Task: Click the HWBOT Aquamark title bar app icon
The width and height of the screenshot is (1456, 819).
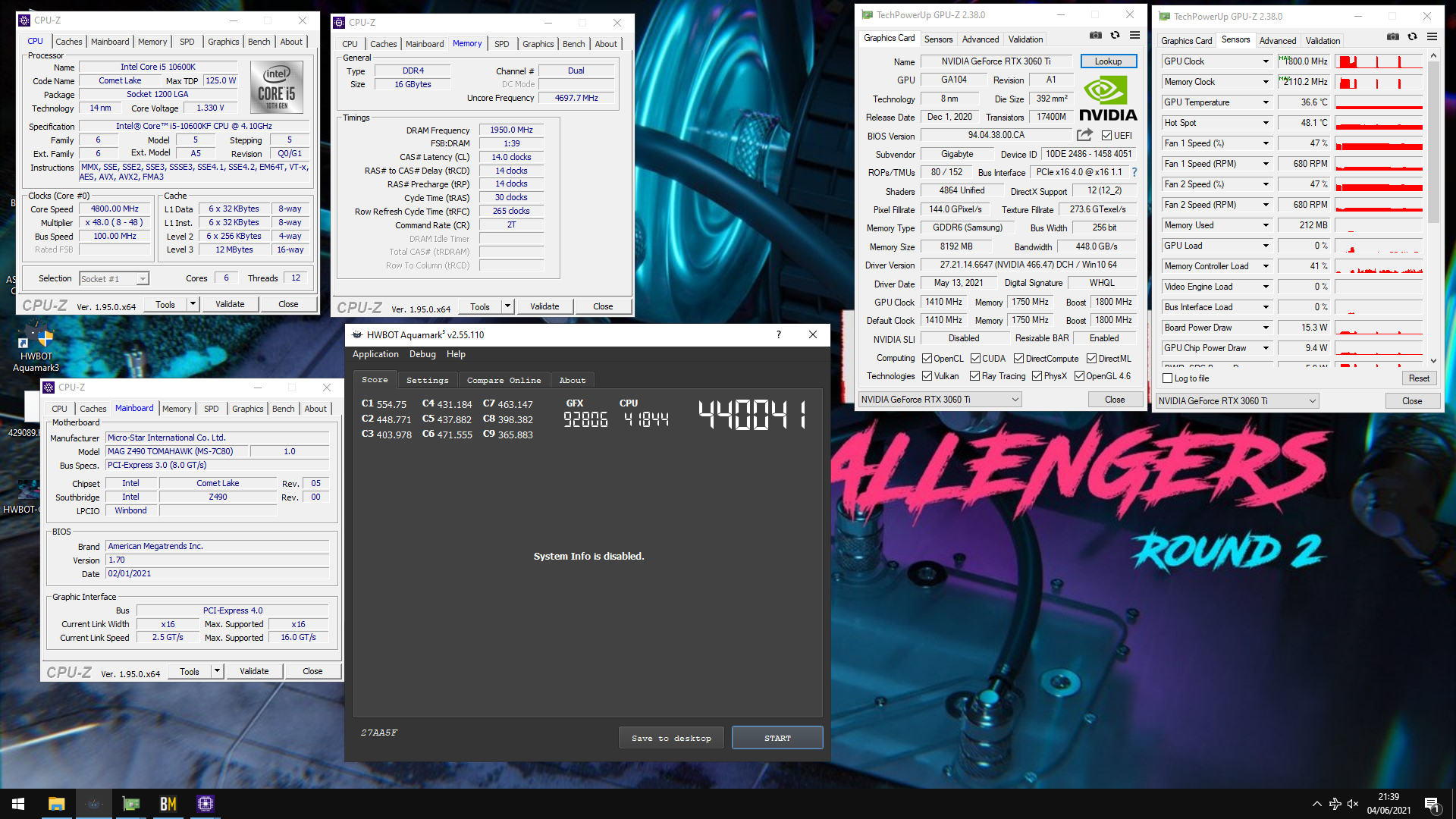Action: tap(357, 334)
